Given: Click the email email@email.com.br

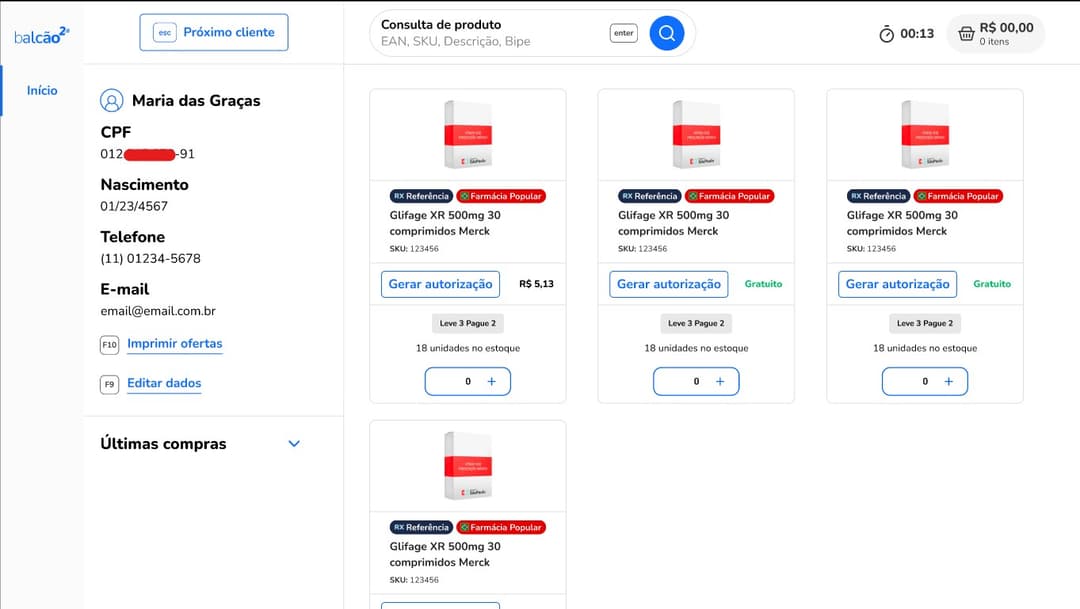Looking at the screenshot, I should coord(158,311).
